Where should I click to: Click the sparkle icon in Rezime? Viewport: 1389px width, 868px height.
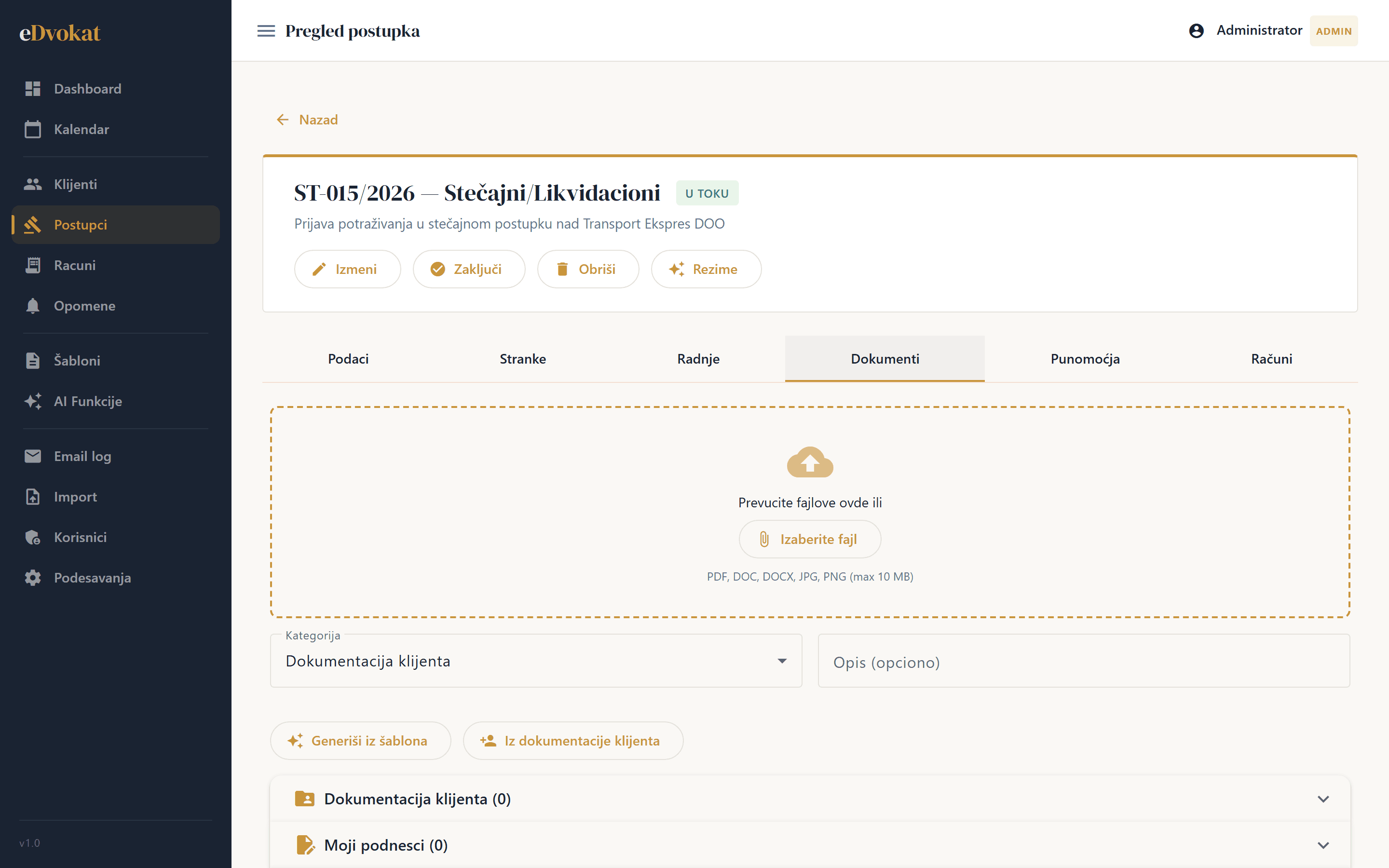click(x=677, y=269)
